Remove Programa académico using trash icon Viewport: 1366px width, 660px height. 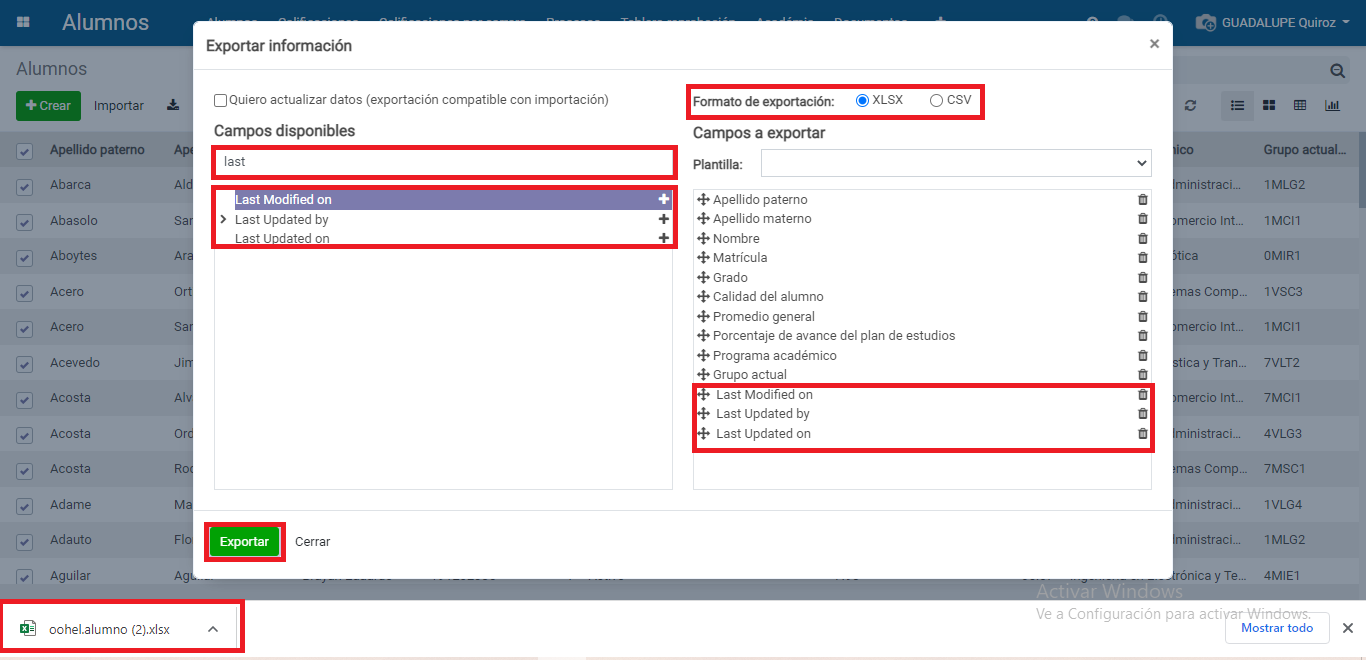[x=1143, y=356]
